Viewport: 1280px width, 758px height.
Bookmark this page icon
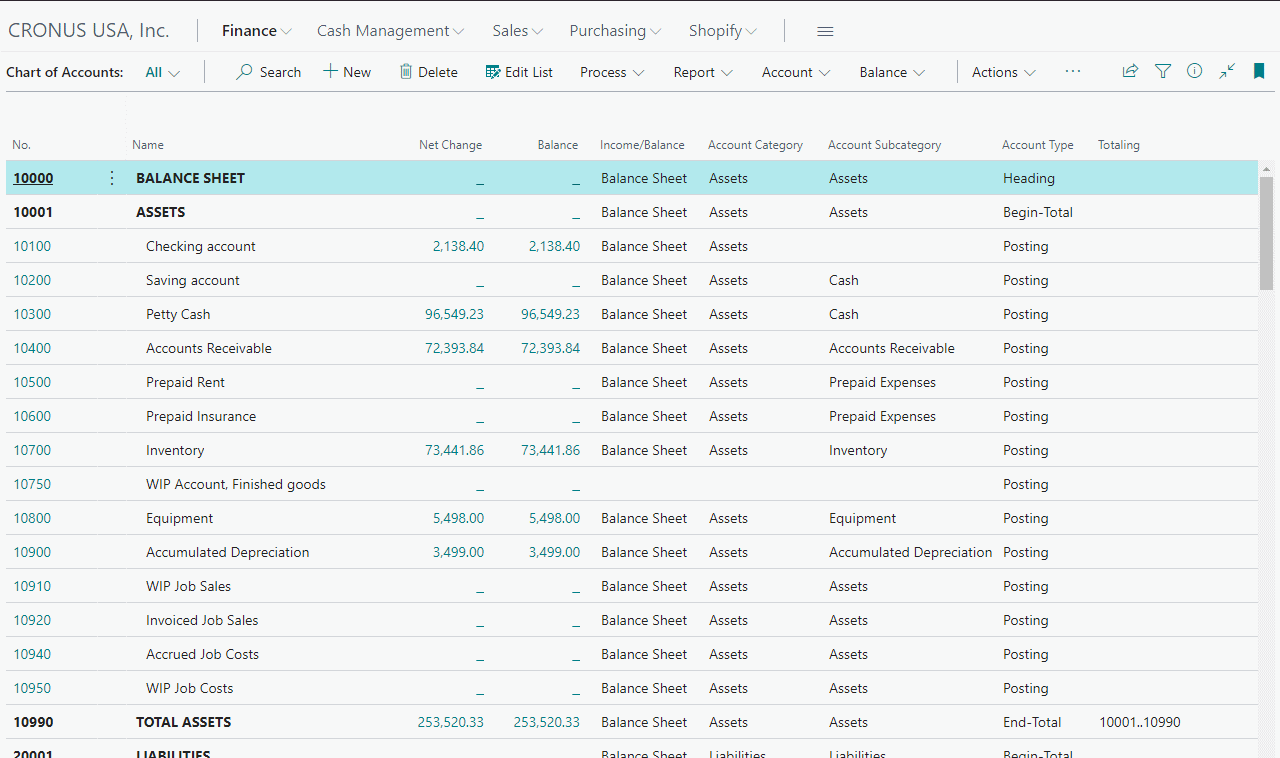pos(1259,71)
